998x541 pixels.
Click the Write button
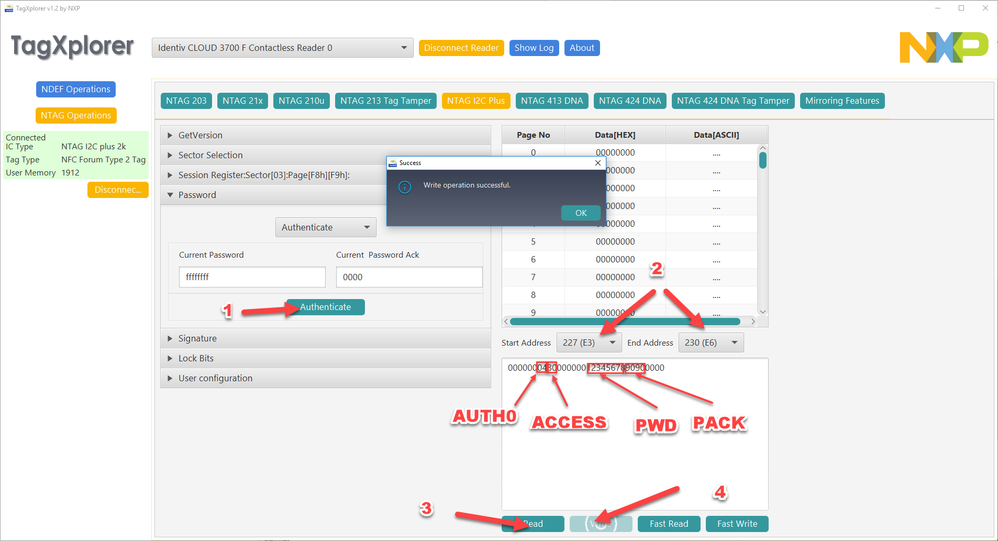pyautogui.click(x=601, y=524)
